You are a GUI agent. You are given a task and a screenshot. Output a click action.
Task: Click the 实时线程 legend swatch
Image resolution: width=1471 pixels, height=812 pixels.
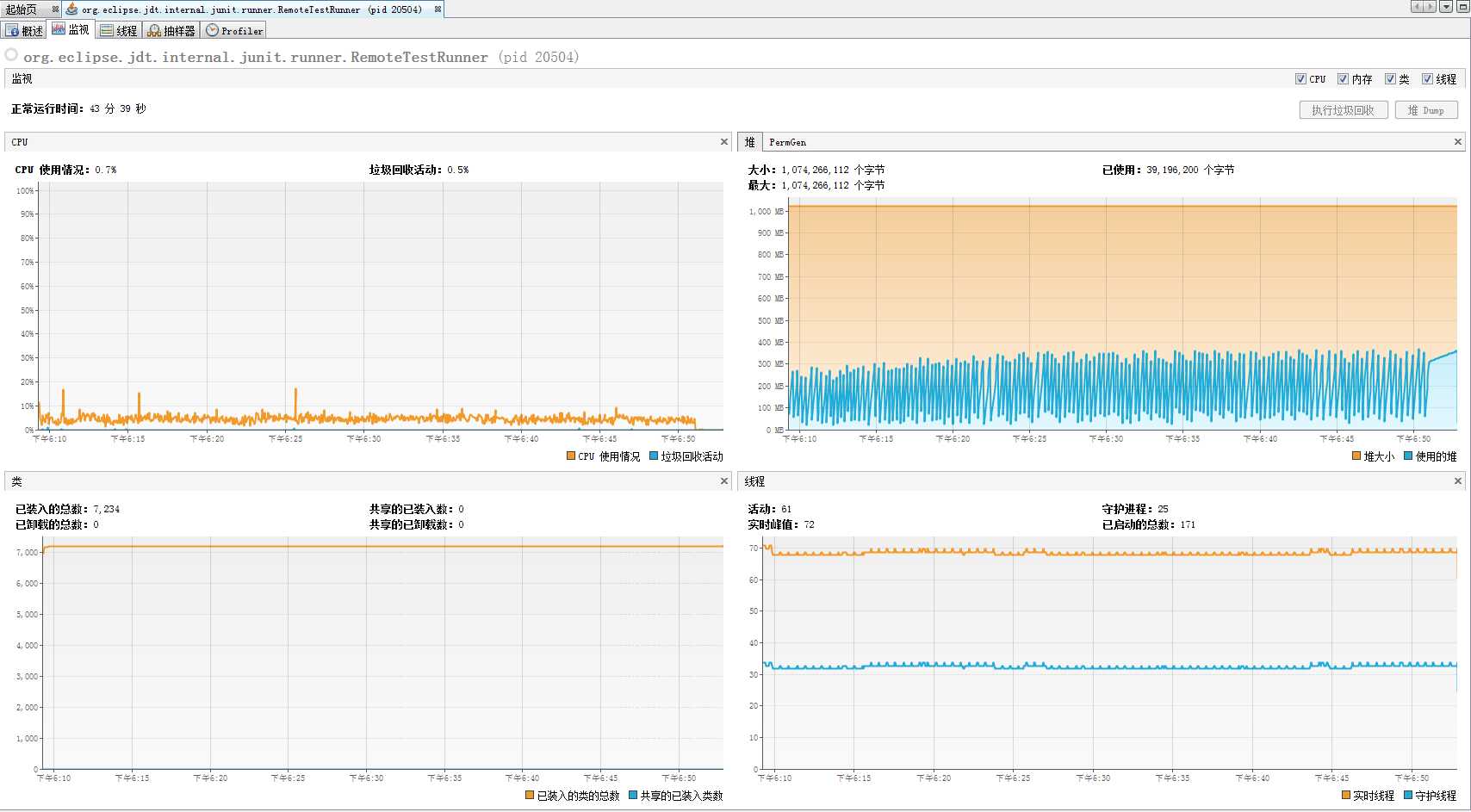(x=1346, y=795)
